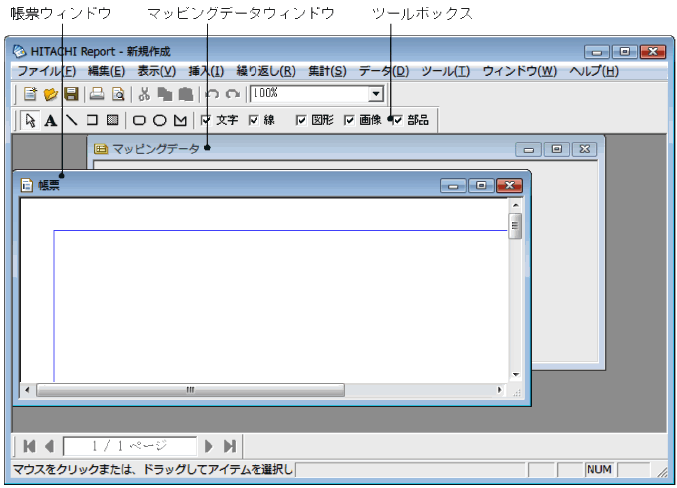Click the scroll down arrow in 帳票 window
This screenshot has height=488, width=677.
coord(515,375)
